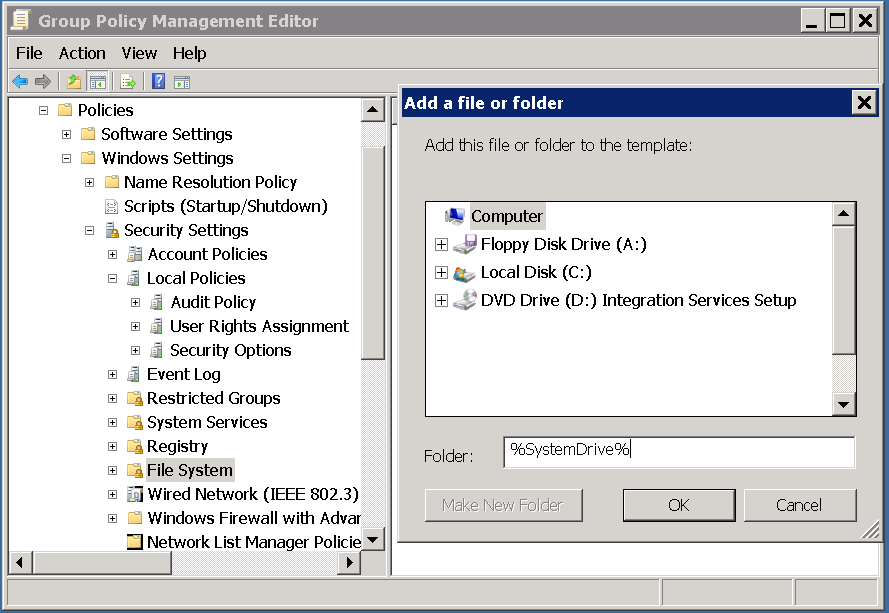
Task: Expand the Name Resolution Policy node
Action: (x=90, y=183)
